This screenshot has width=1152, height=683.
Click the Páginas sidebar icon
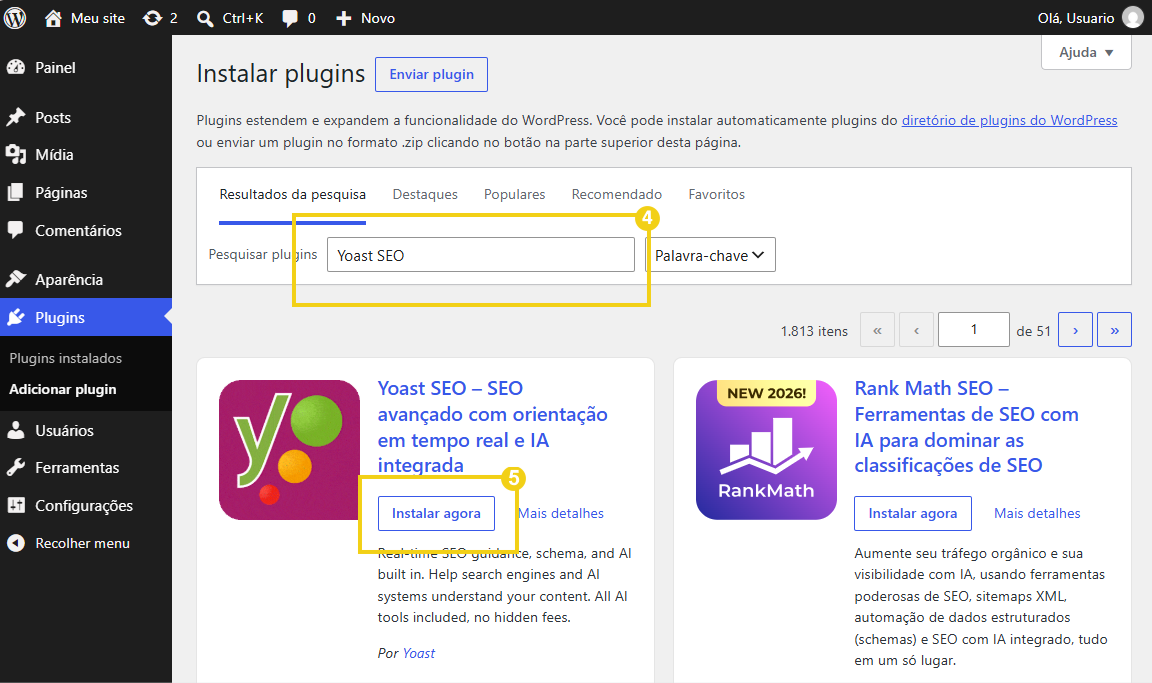15,192
